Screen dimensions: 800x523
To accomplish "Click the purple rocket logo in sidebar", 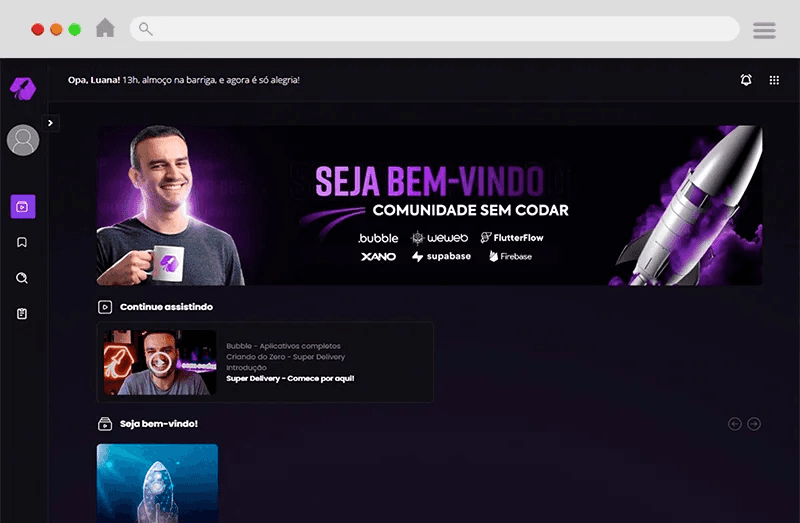I will pos(23,88).
